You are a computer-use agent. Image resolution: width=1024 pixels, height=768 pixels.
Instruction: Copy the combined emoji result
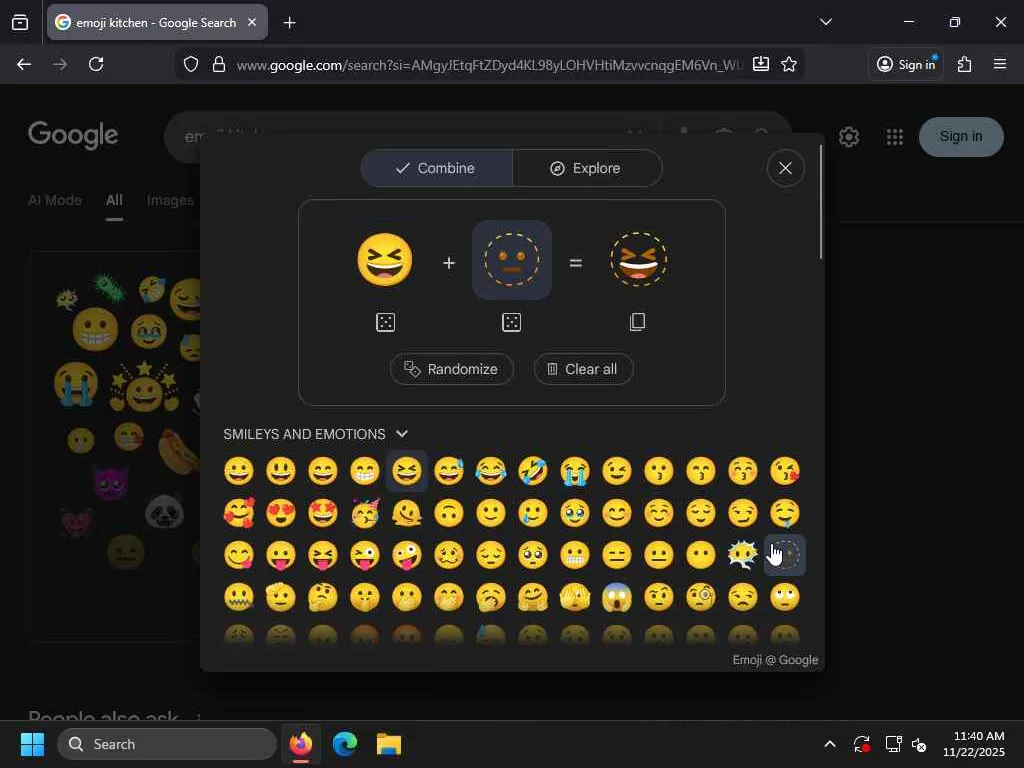[637, 321]
